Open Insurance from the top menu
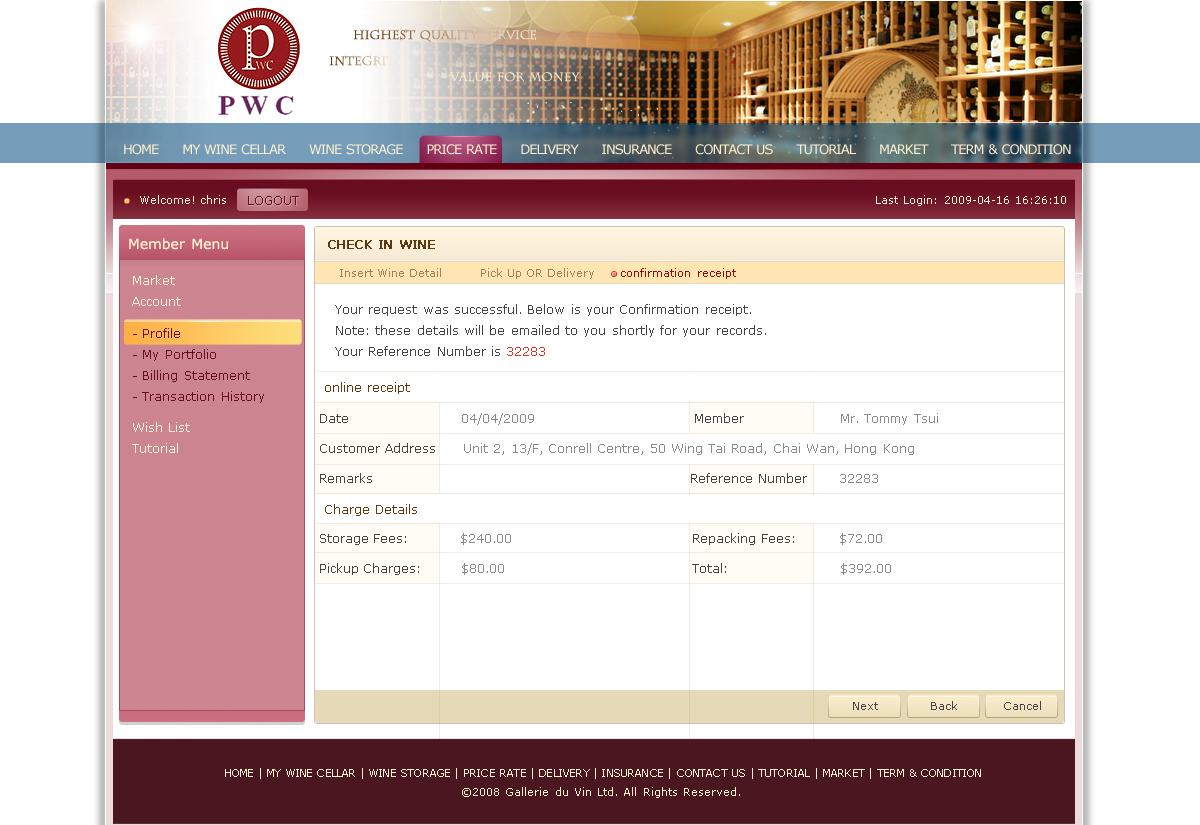The height and width of the screenshot is (825, 1200). pyautogui.click(x=636, y=150)
